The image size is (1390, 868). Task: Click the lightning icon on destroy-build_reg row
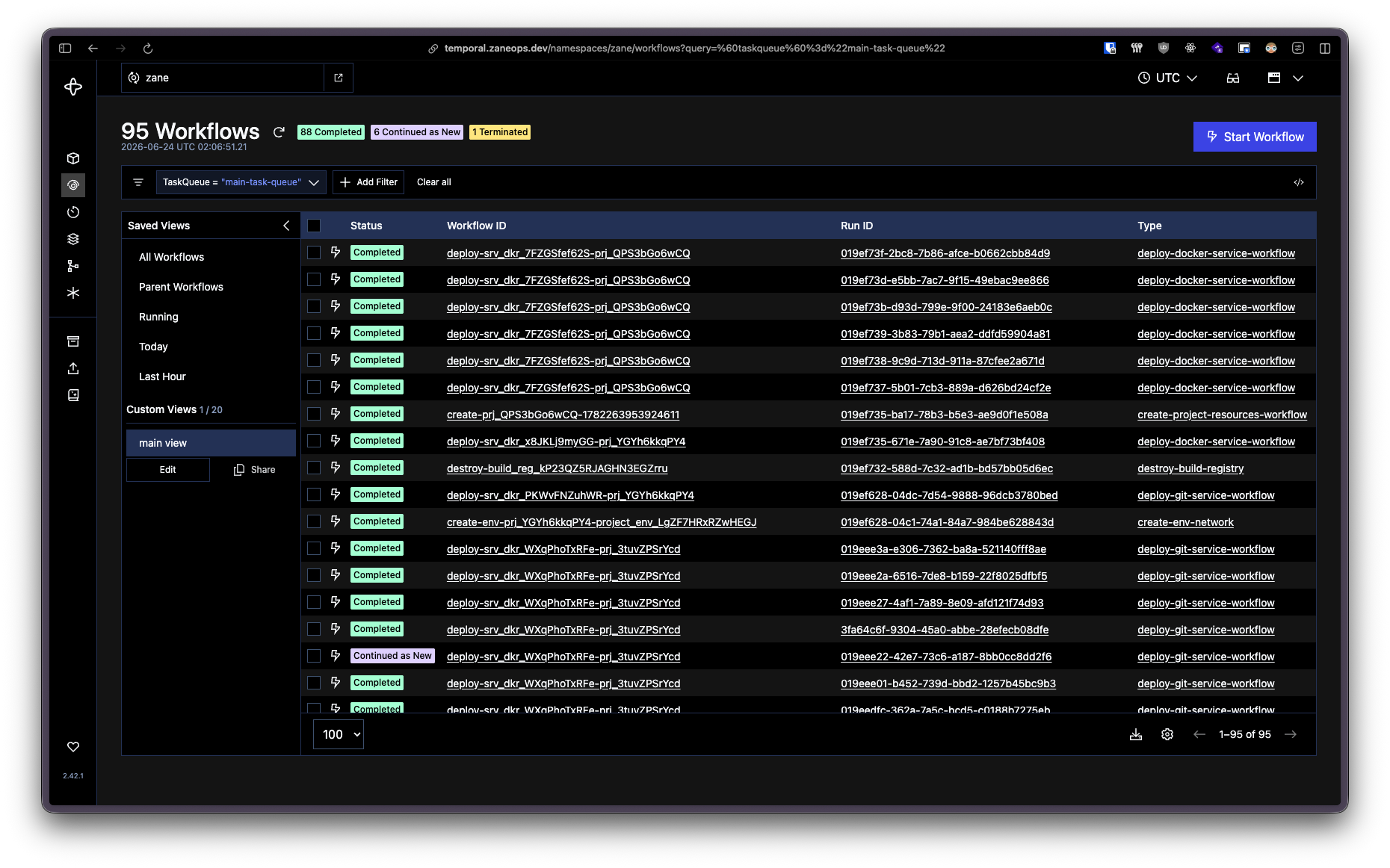(x=336, y=468)
